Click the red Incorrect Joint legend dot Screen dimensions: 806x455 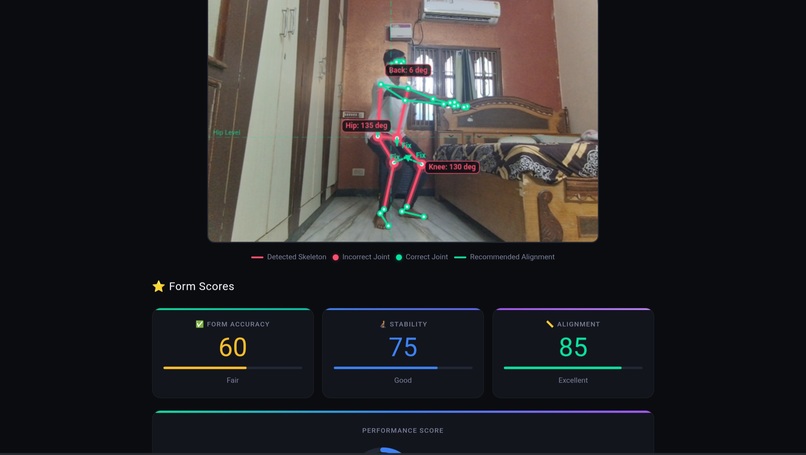[x=336, y=257]
